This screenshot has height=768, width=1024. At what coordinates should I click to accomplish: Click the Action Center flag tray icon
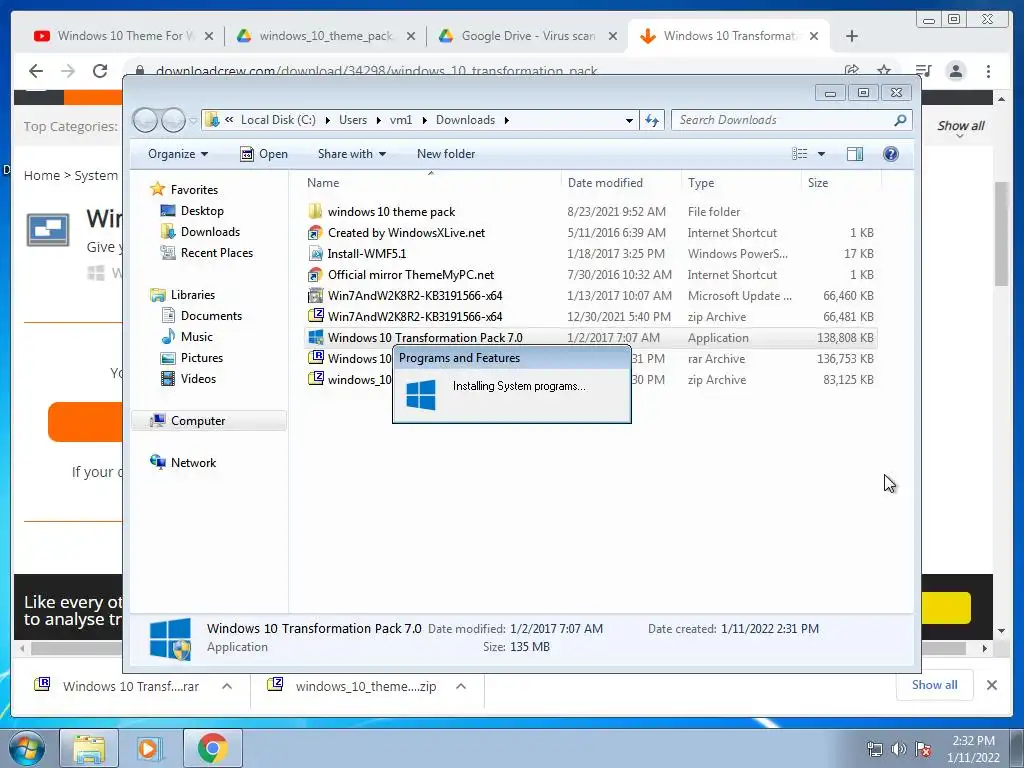point(923,749)
